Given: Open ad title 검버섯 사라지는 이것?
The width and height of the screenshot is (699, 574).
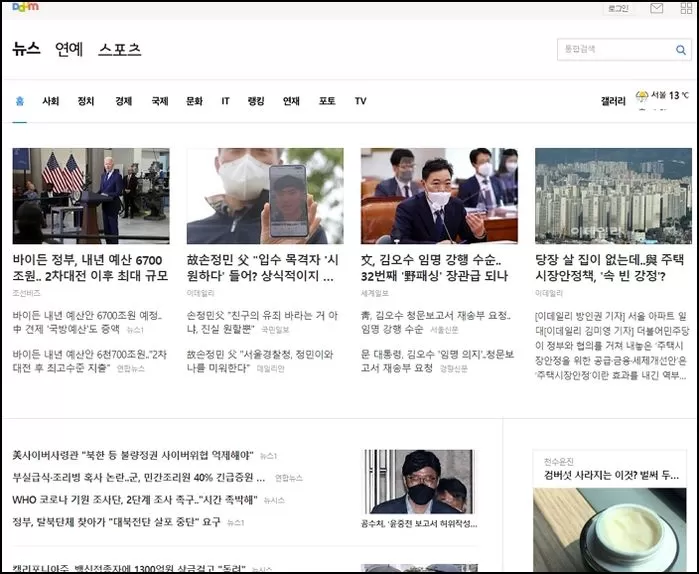Looking at the screenshot, I should pyautogui.click(x=611, y=475).
